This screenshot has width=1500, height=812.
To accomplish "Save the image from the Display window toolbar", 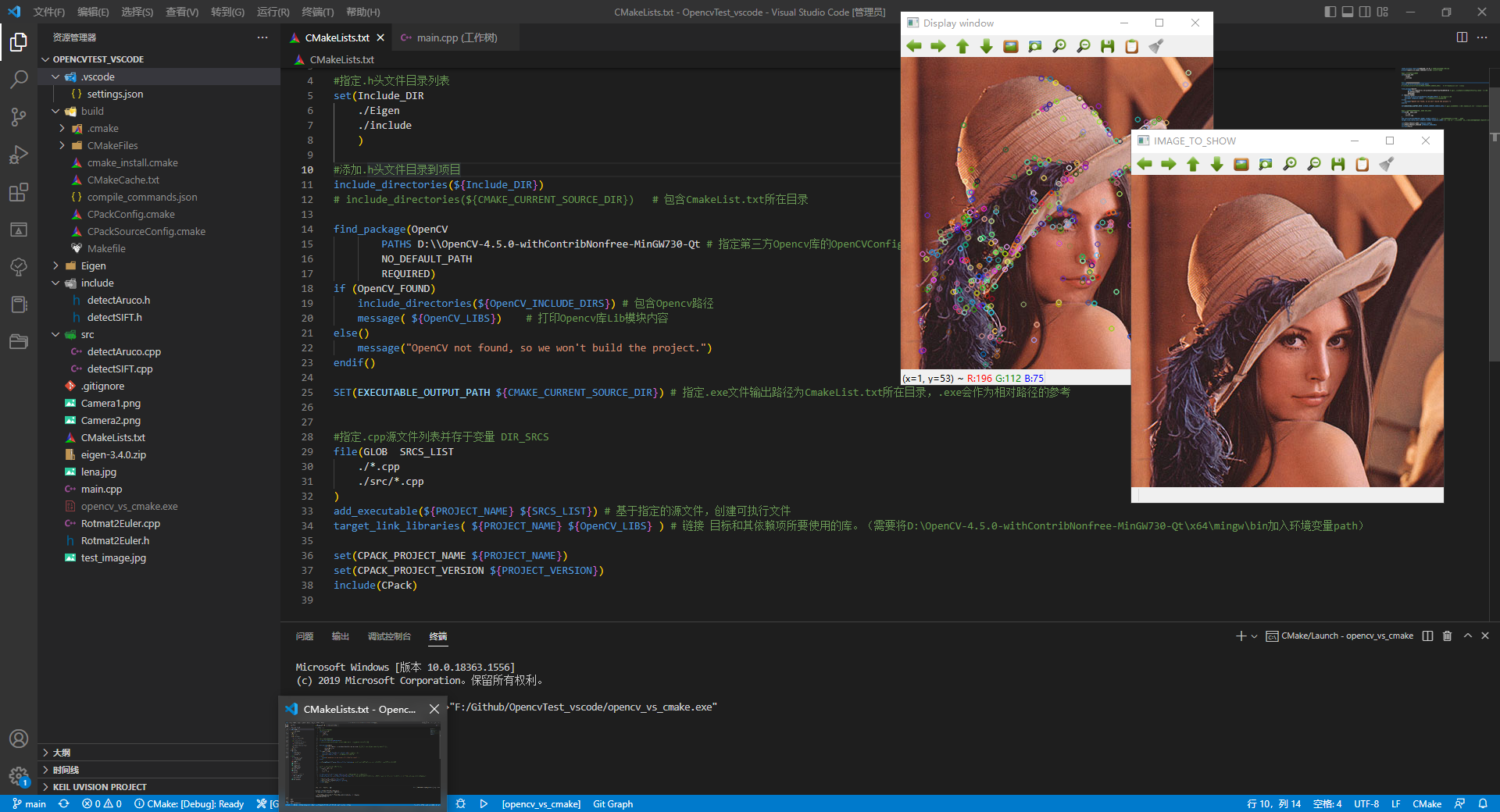I will (1107, 46).
